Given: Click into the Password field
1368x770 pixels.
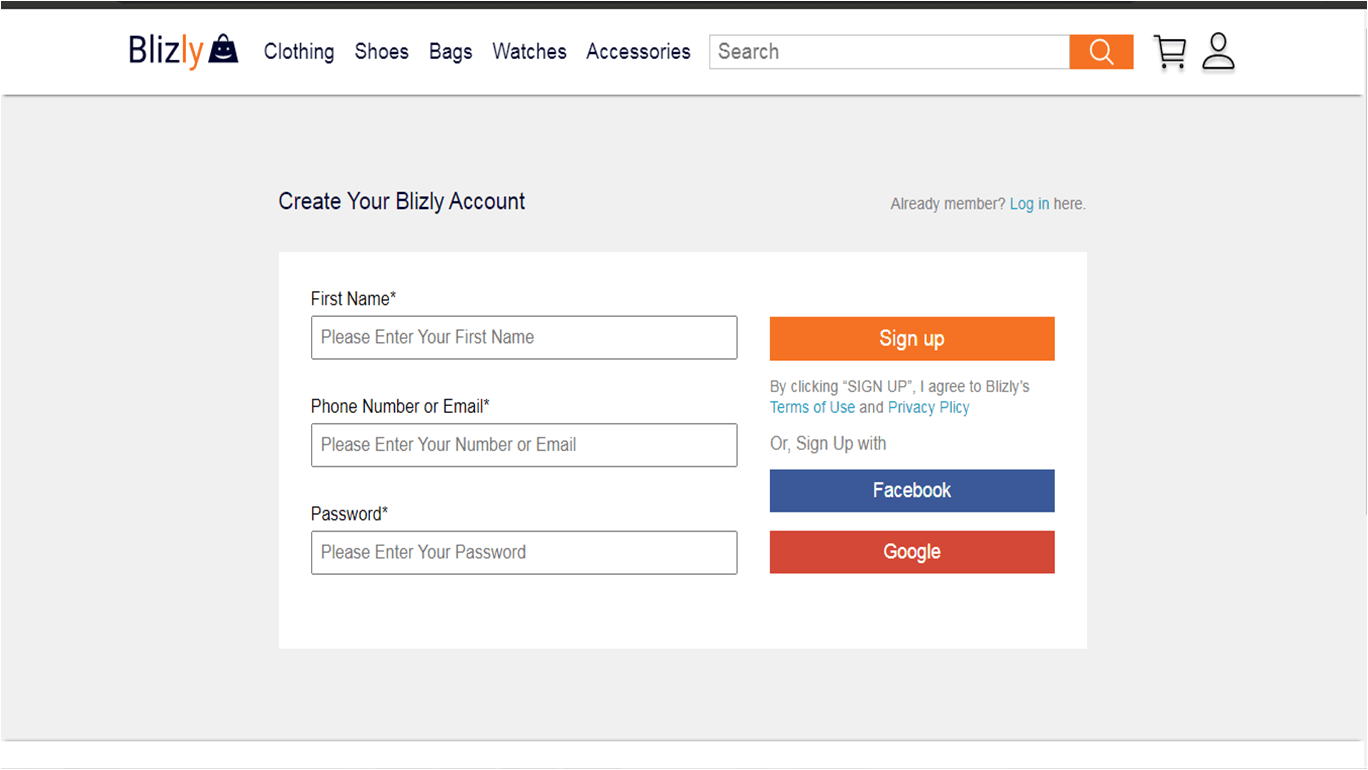Looking at the screenshot, I should pyautogui.click(x=524, y=552).
